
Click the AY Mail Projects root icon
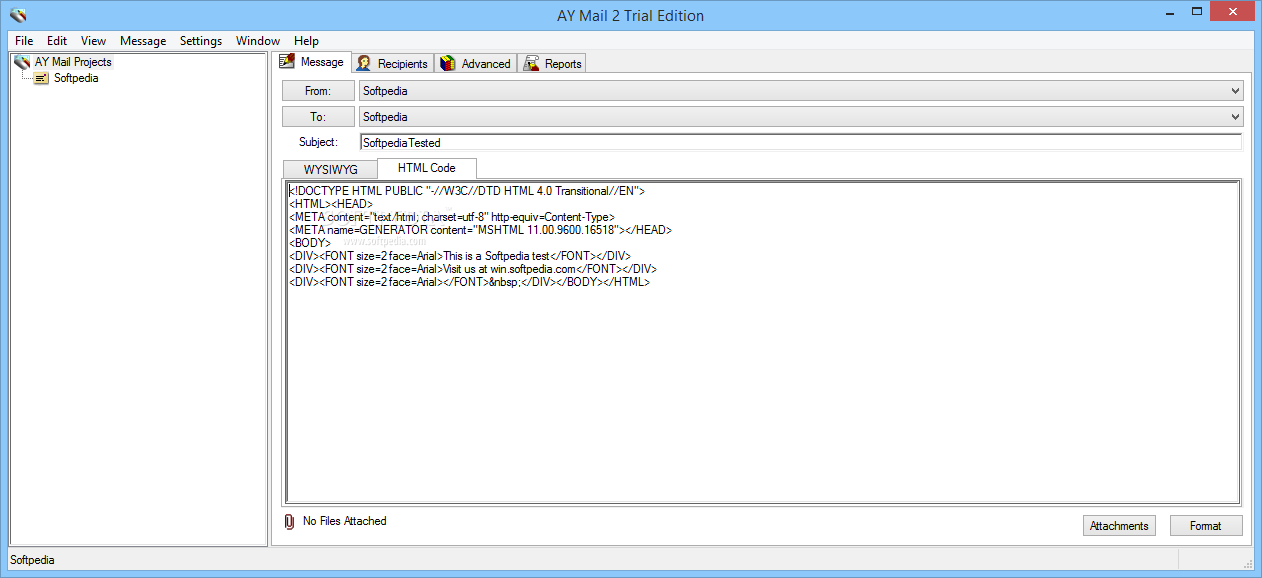tap(22, 62)
